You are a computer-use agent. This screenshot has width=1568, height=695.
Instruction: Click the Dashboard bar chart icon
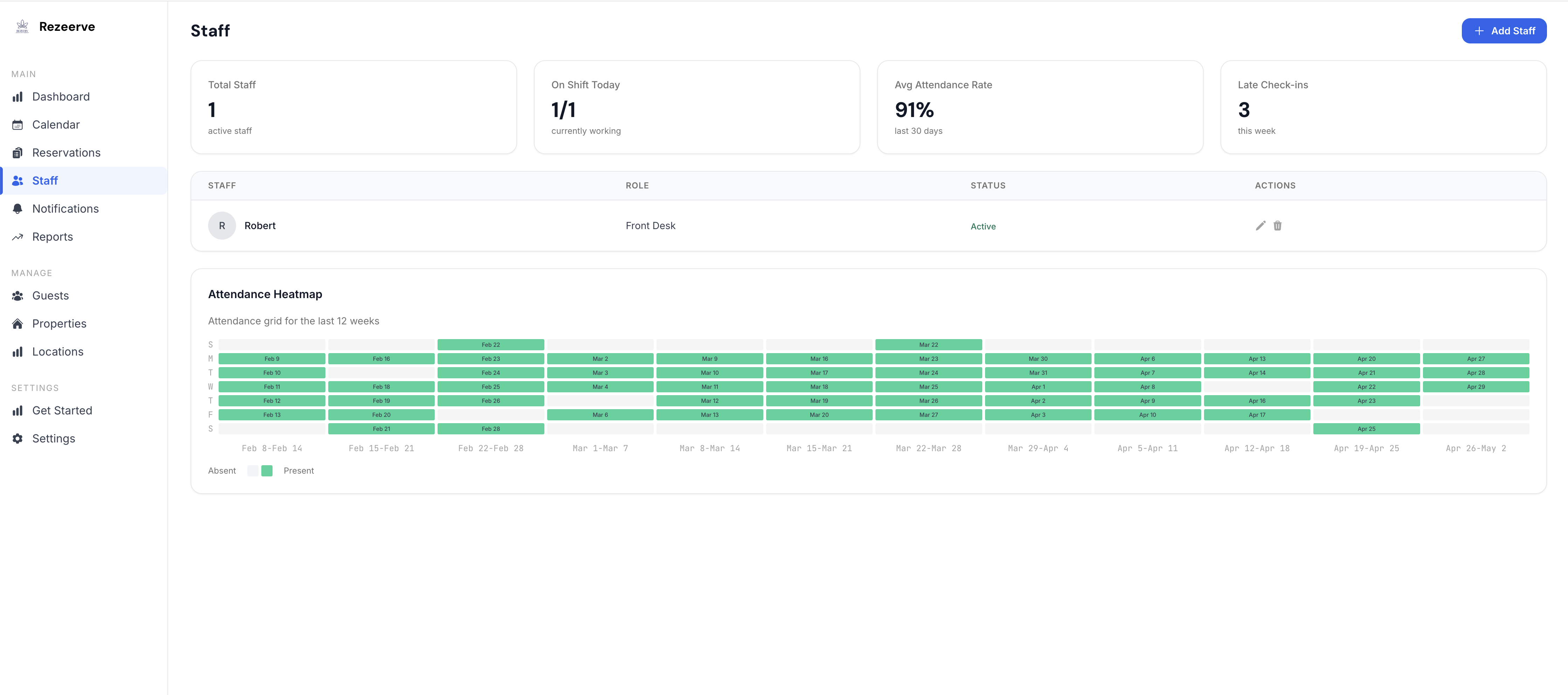click(x=18, y=97)
